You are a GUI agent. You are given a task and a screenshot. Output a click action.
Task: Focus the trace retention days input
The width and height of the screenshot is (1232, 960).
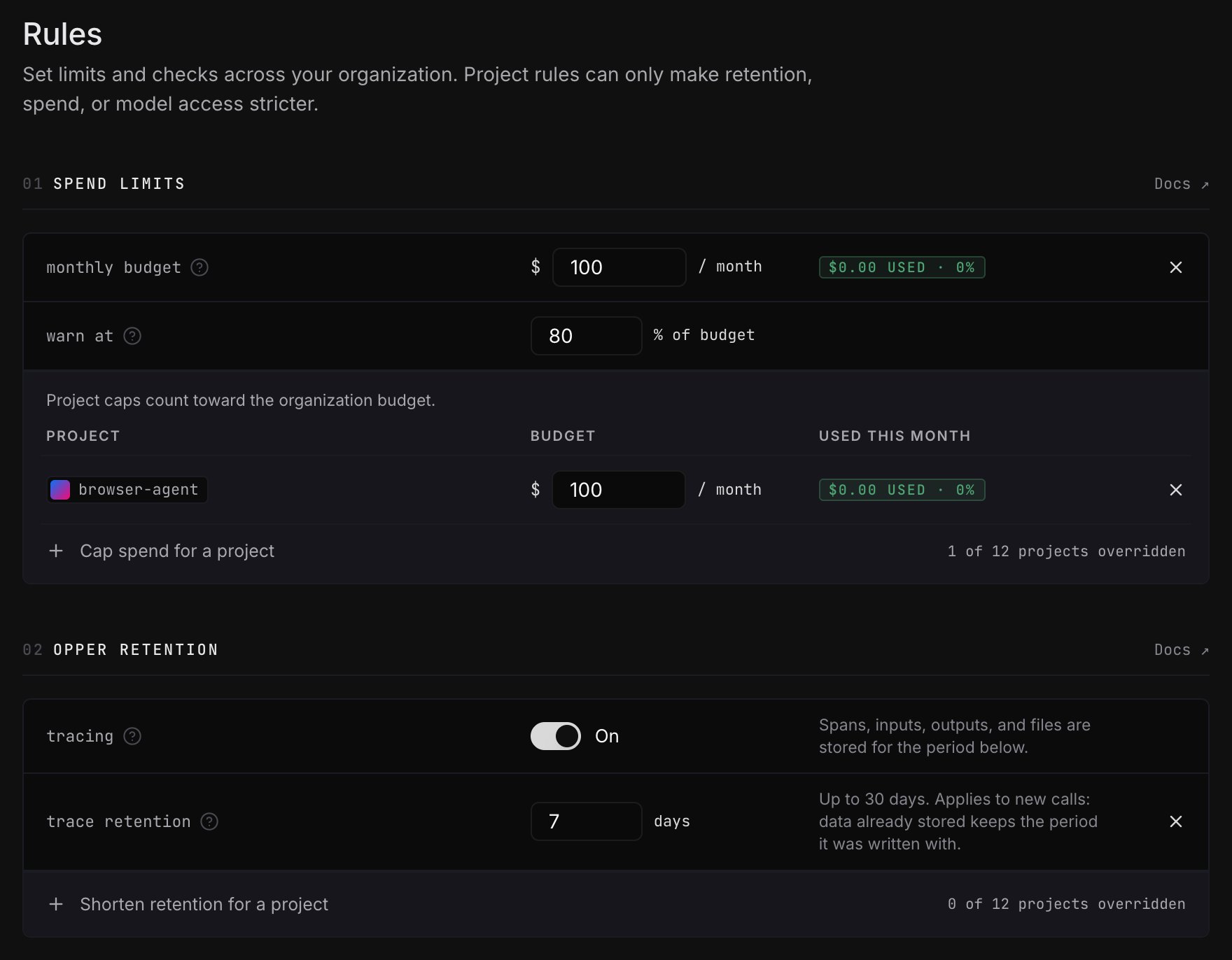click(587, 821)
